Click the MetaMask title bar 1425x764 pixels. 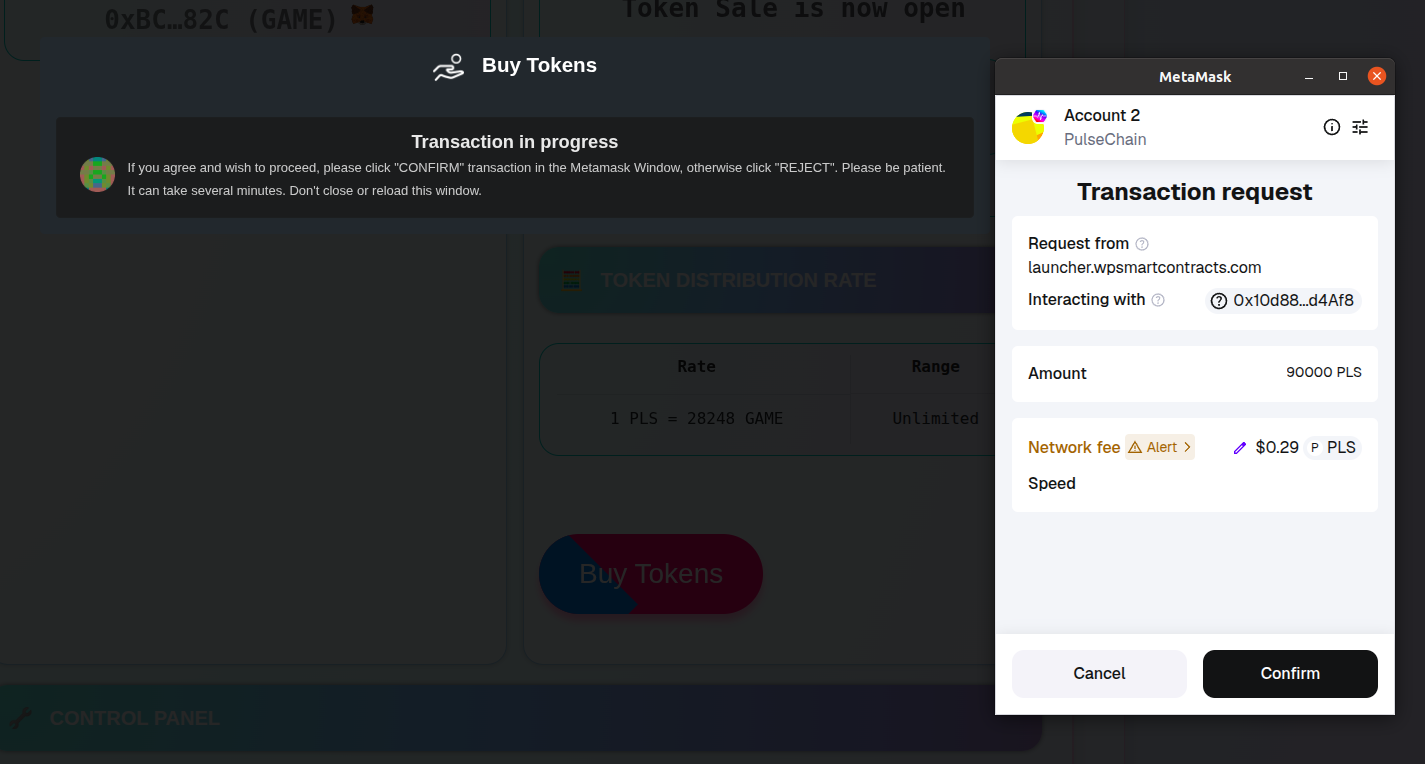[1195, 76]
